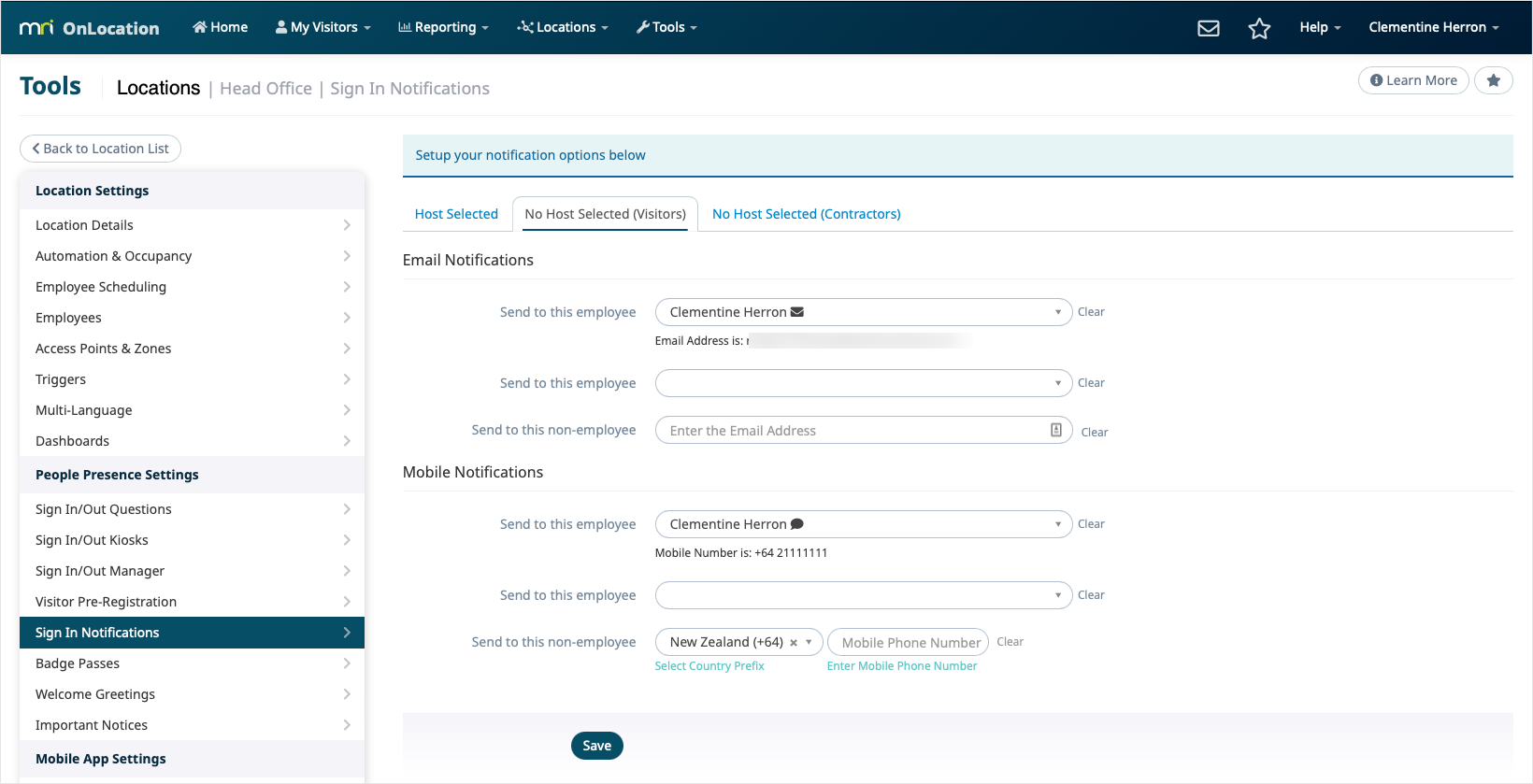Clear the second email employee selection

[x=1091, y=383]
